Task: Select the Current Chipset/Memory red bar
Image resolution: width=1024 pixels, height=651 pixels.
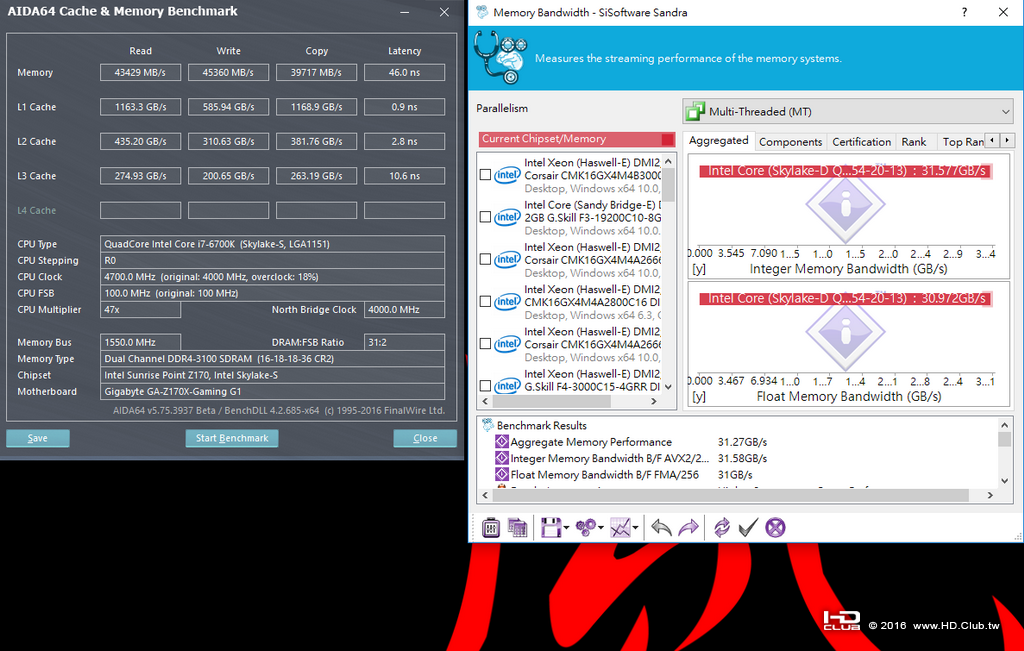Action: click(577, 138)
